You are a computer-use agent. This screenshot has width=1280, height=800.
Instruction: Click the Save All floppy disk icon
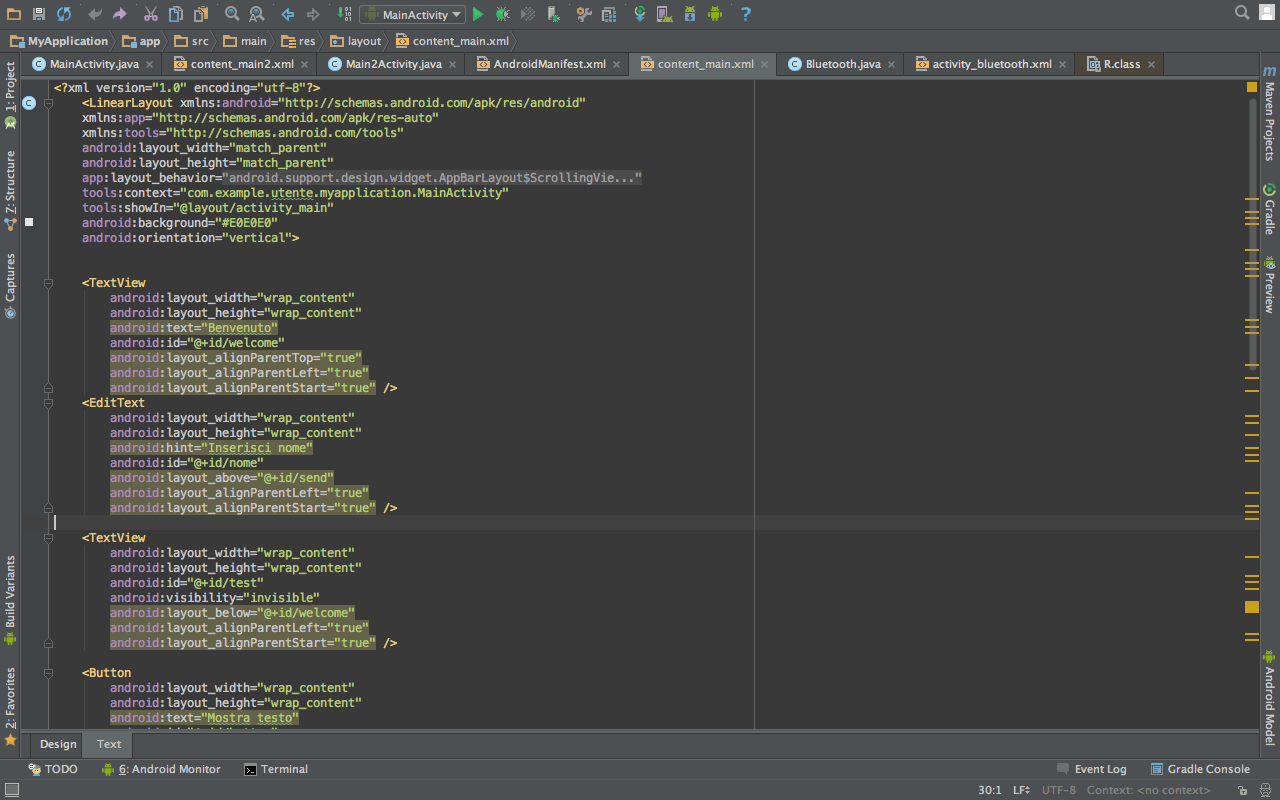(x=39, y=14)
